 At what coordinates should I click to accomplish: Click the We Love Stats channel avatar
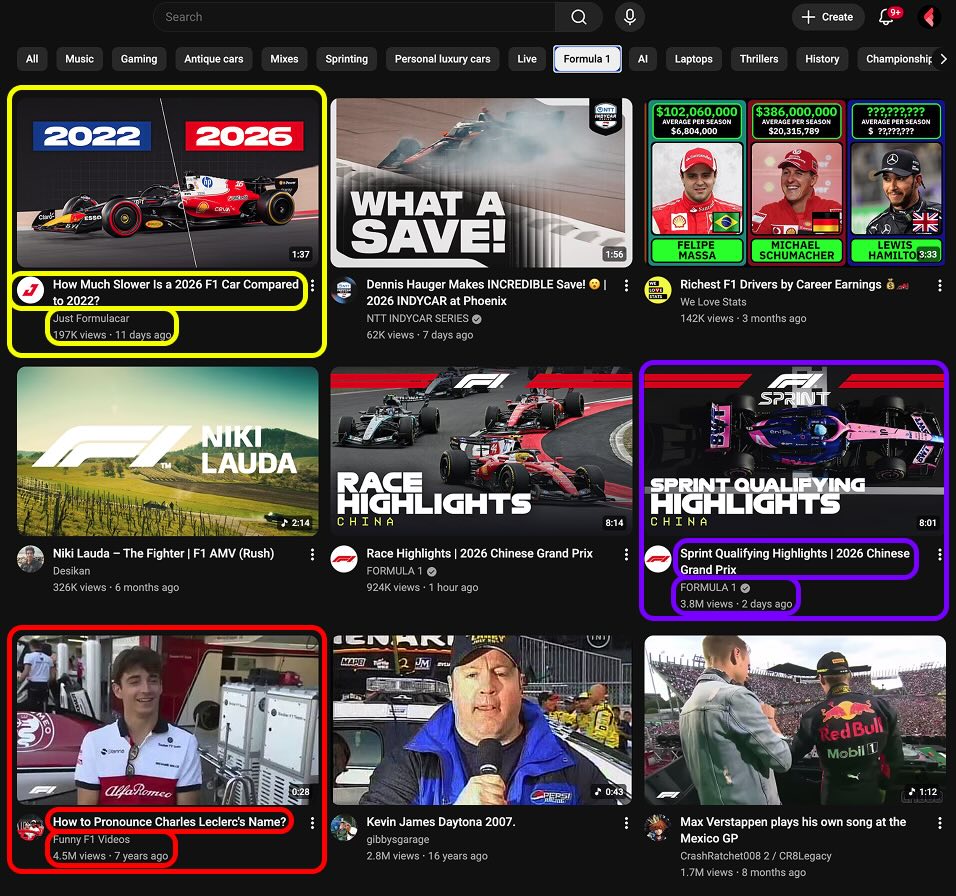tap(657, 290)
